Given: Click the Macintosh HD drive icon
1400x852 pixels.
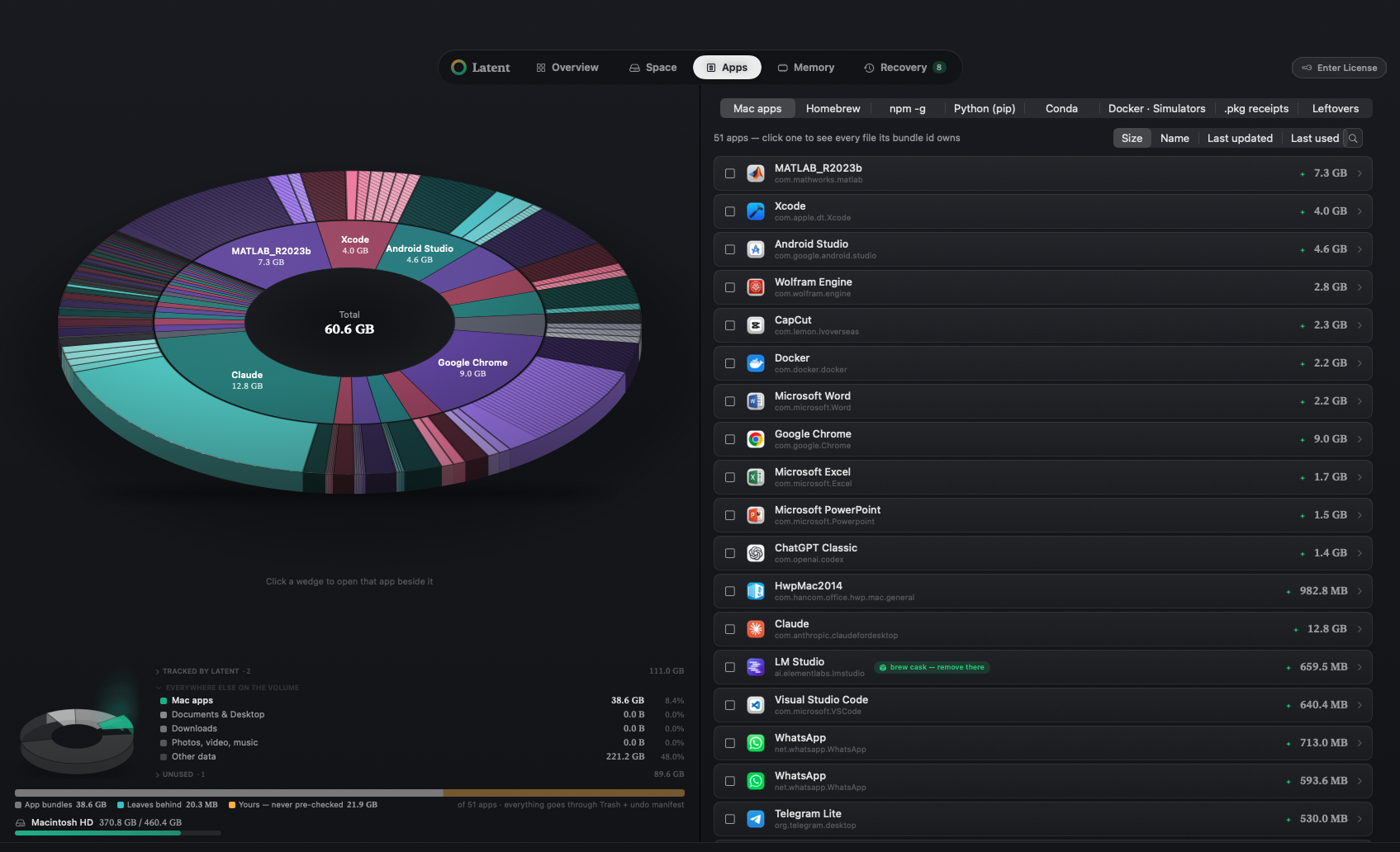Looking at the screenshot, I should (21, 823).
